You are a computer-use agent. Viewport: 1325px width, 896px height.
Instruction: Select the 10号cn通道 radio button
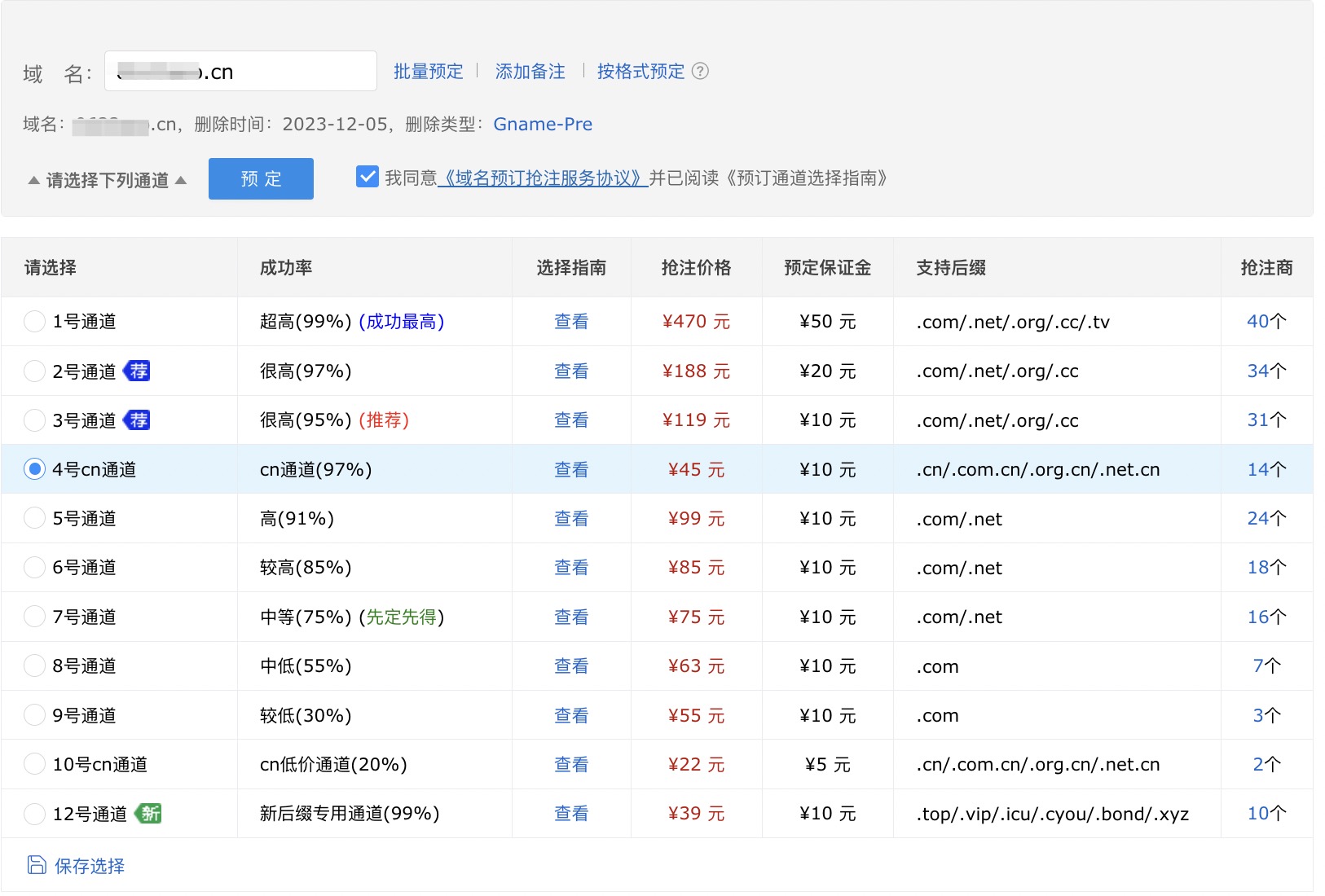click(34, 764)
